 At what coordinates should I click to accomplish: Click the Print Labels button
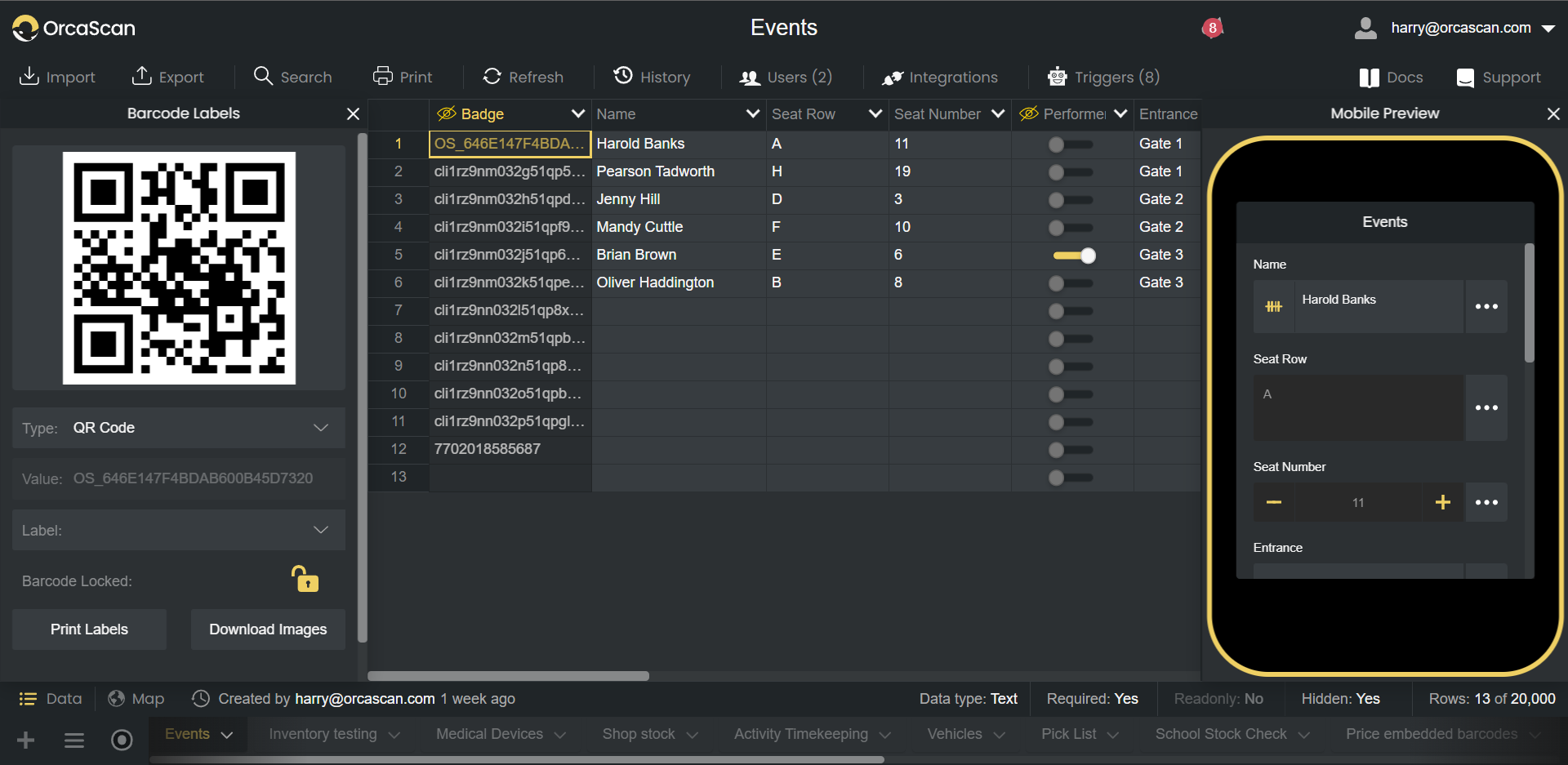89,629
